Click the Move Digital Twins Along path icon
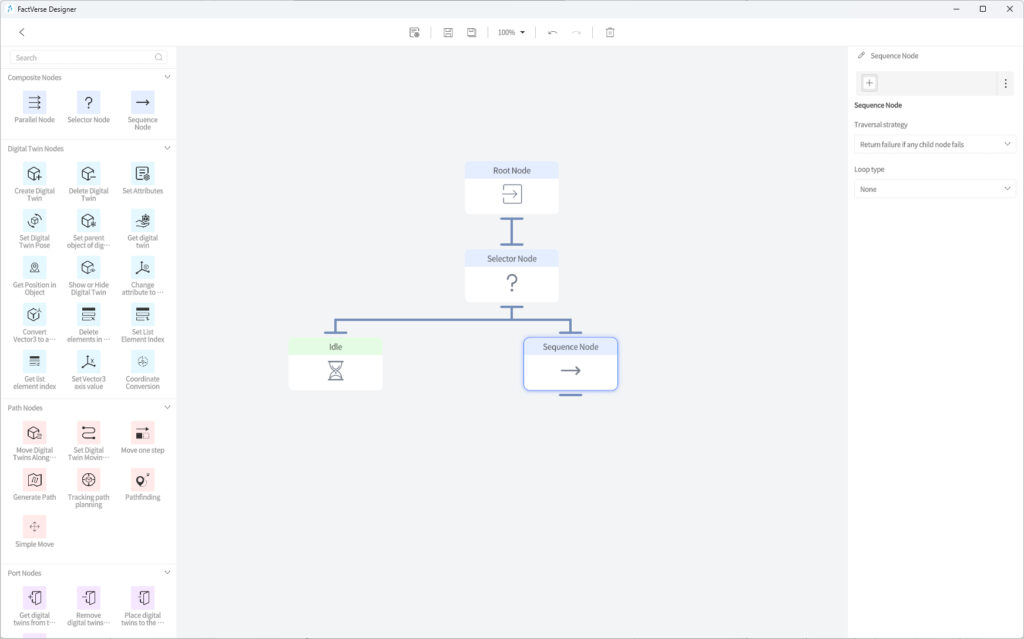Screen dimensions: 1024x639 coord(35,433)
